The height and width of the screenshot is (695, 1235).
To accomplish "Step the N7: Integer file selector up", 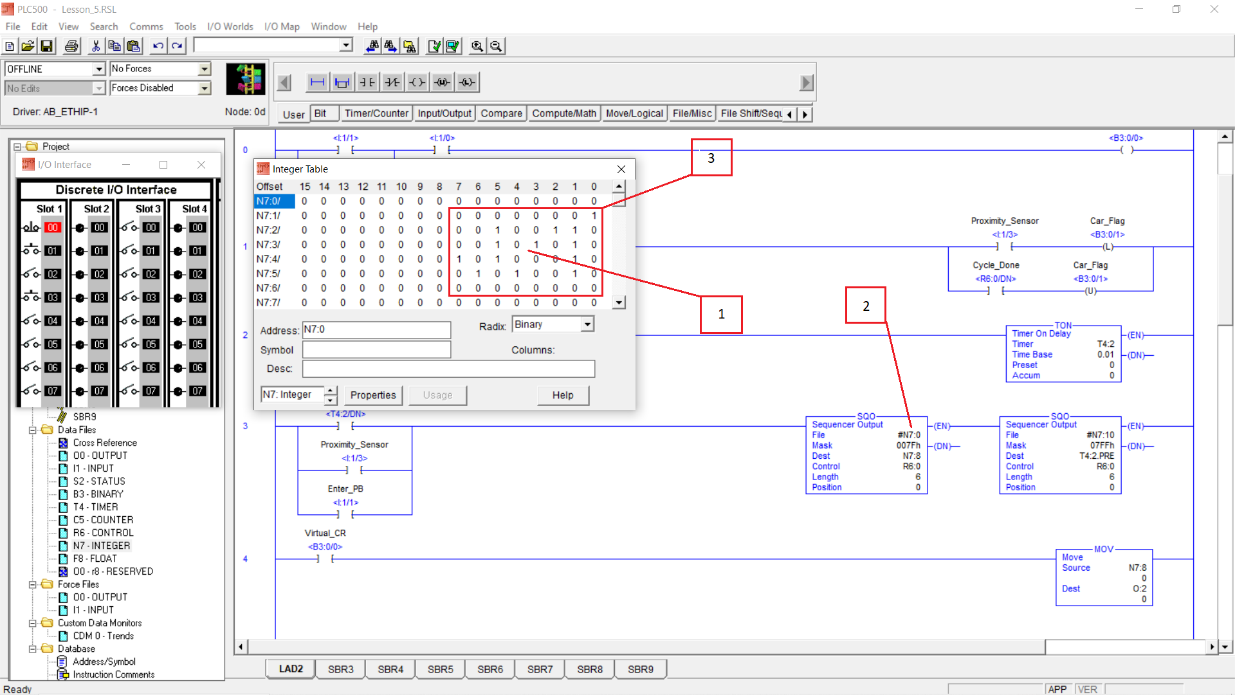I will point(331,390).
